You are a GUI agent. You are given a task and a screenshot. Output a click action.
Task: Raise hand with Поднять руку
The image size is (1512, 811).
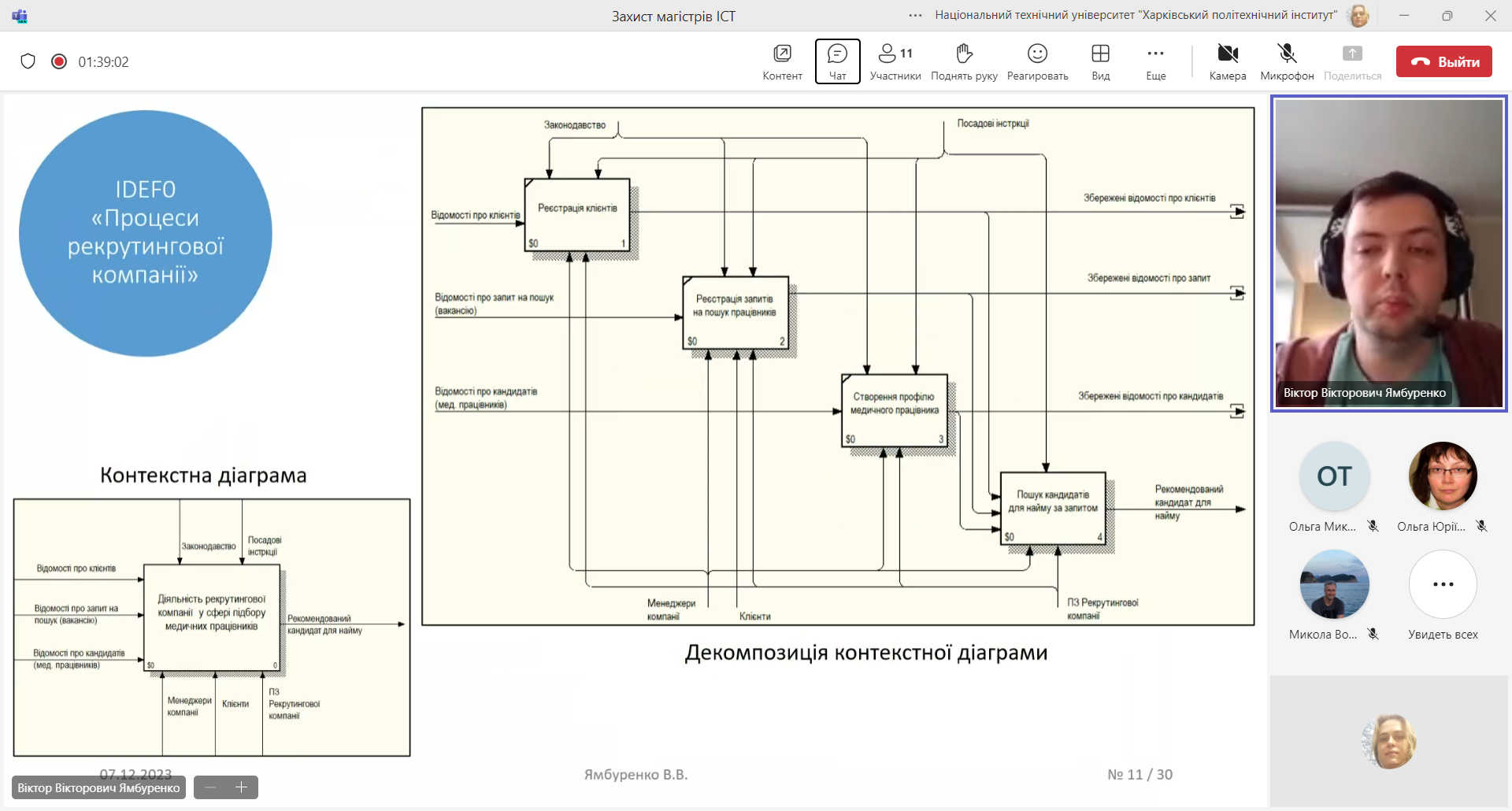pyautogui.click(x=964, y=61)
